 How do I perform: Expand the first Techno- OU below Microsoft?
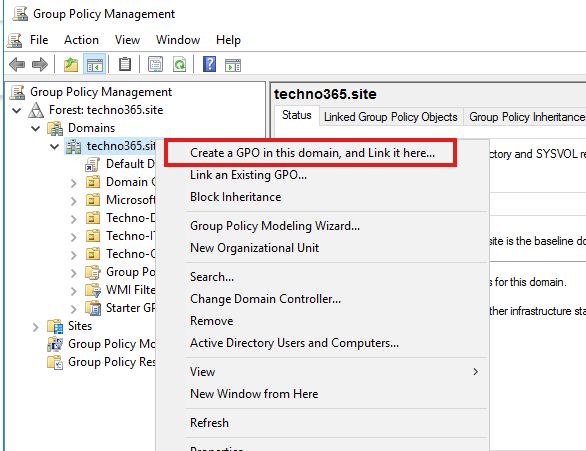(x=74, y=219)
